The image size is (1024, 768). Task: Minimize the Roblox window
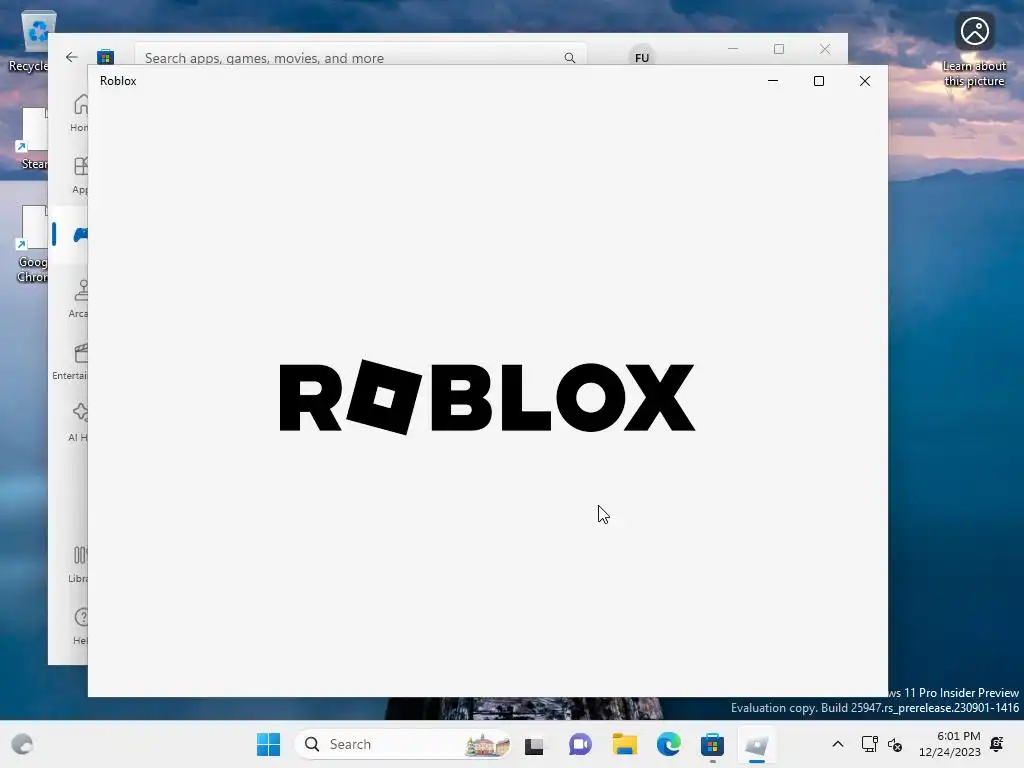click(x=773, y=81)
